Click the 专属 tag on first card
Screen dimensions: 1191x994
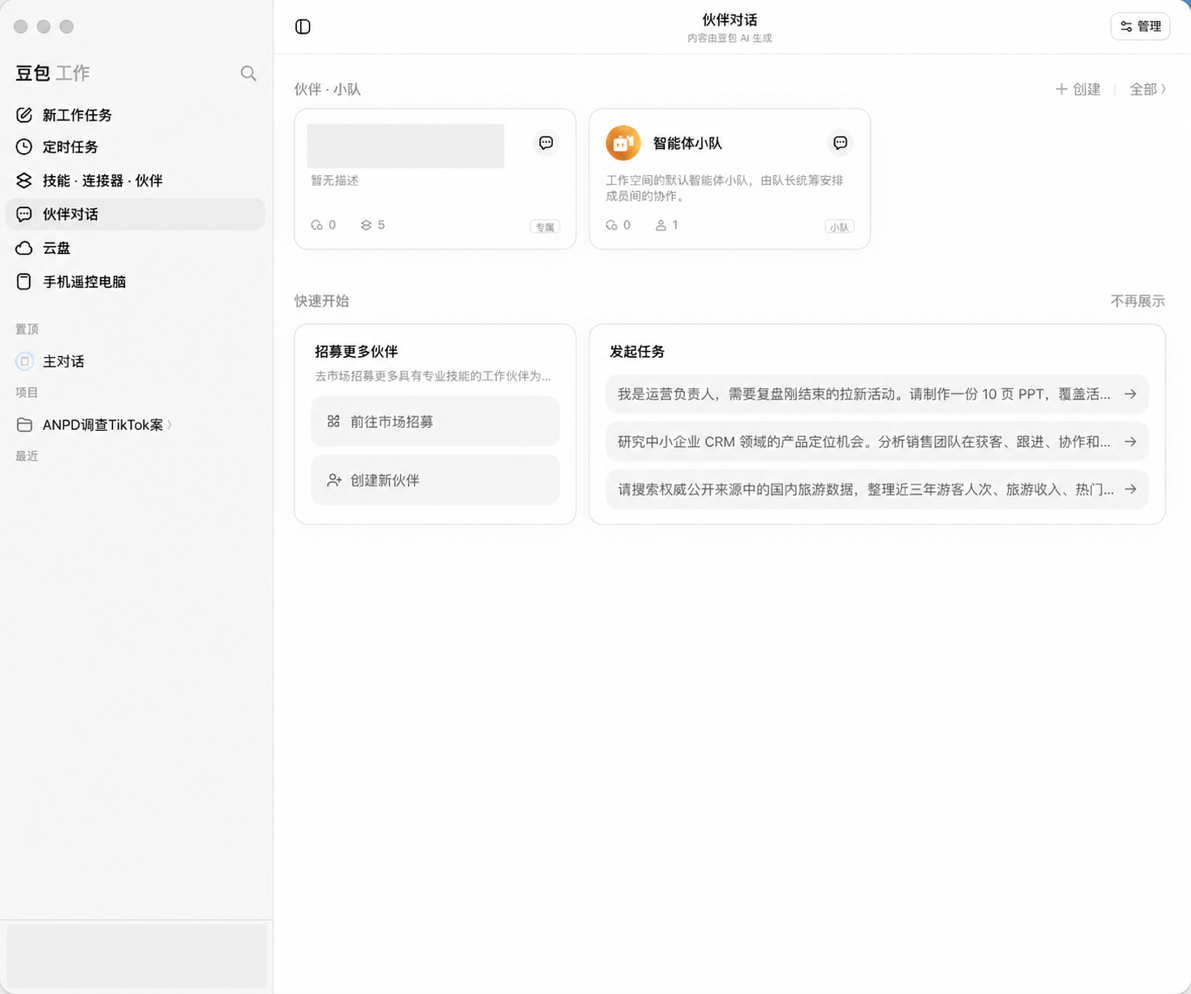[x=545, y=226]
